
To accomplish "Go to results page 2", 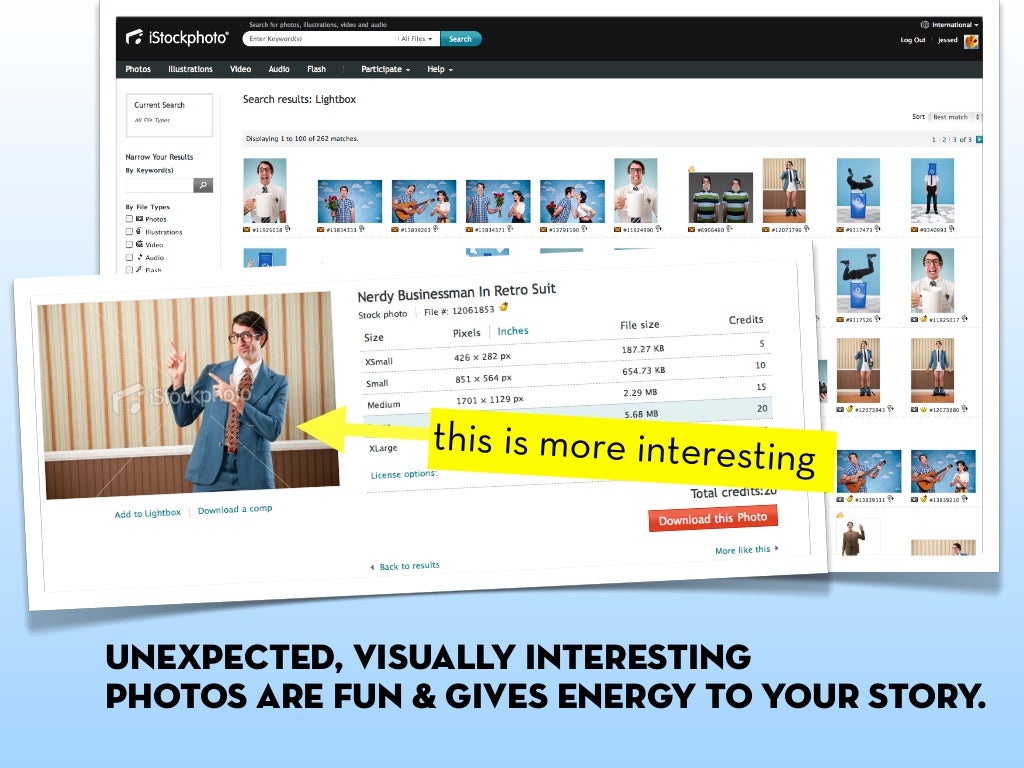I will point(944,140).
